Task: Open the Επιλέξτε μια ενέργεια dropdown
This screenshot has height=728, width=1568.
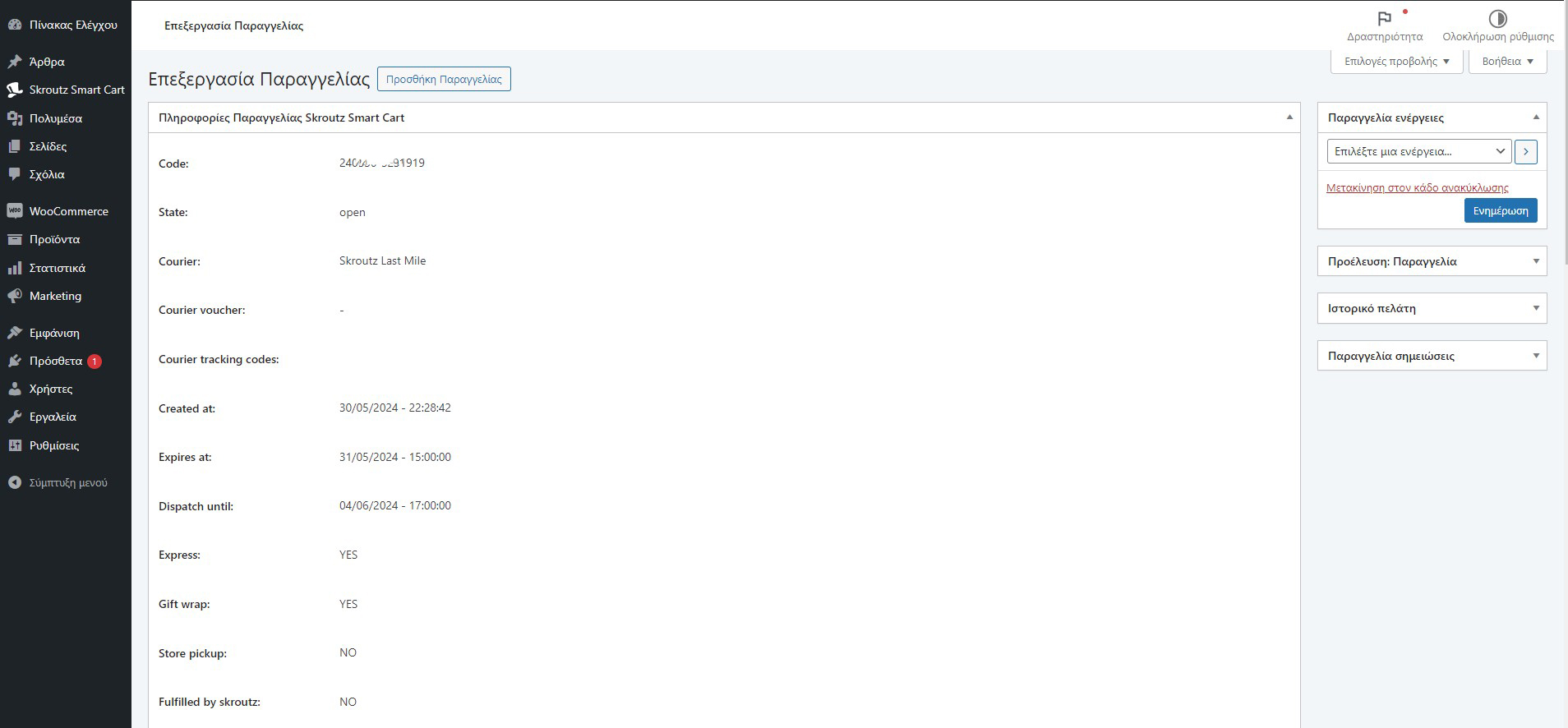Action: 1419,151
